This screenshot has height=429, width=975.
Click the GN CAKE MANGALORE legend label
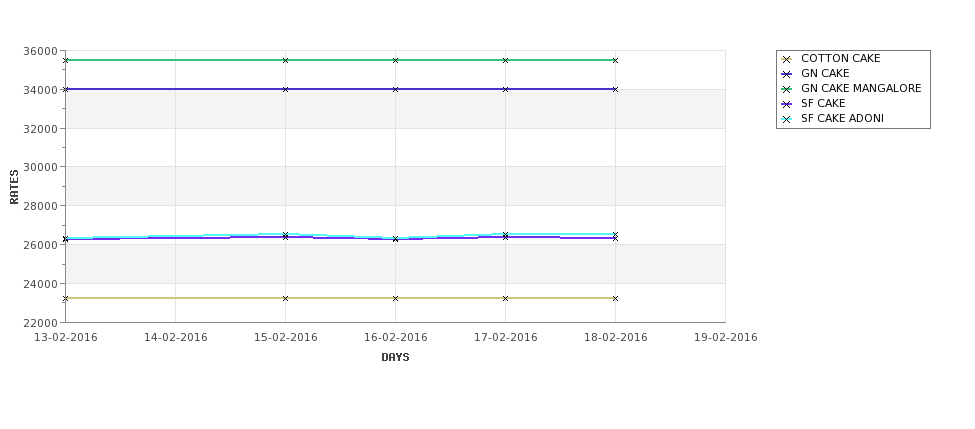(861, 88)
